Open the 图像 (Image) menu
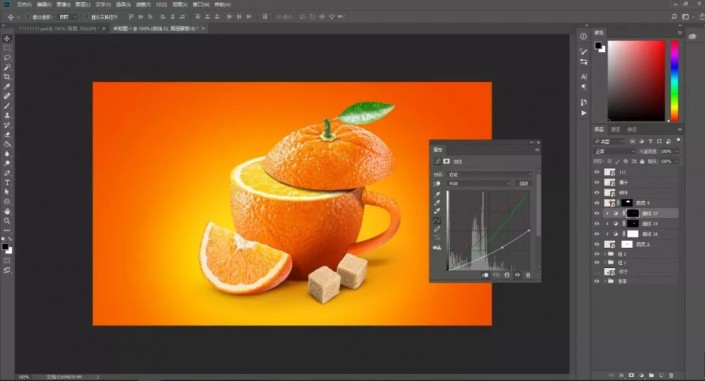 tap(63, 4)
